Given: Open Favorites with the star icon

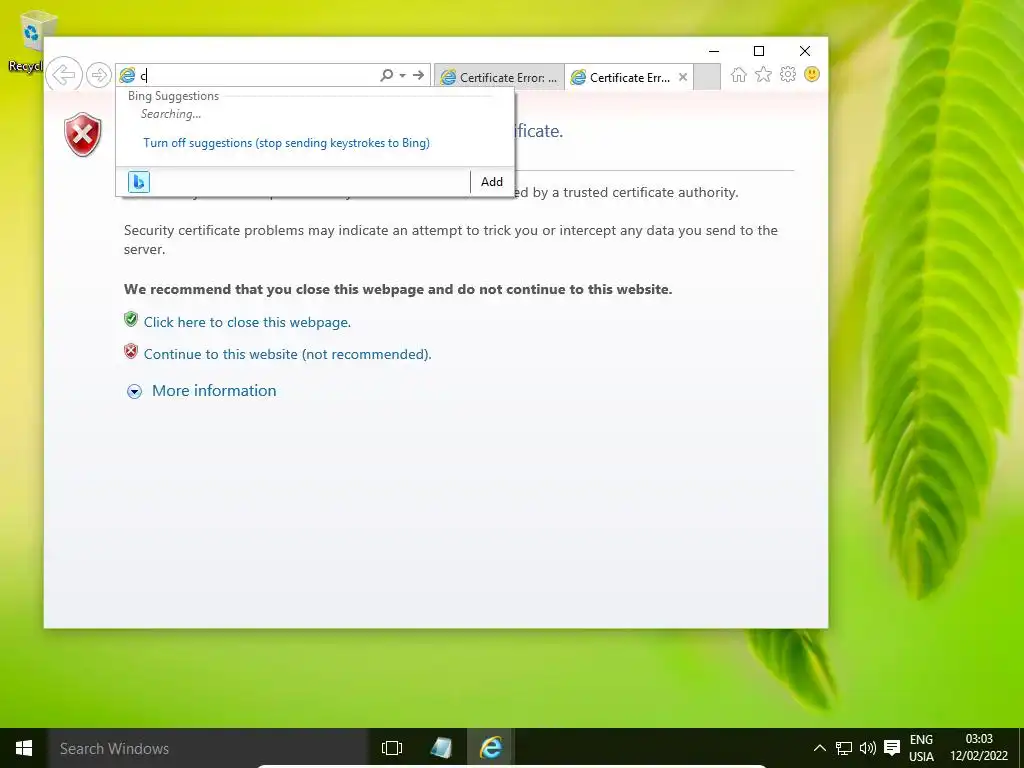Looking at the screenshot, I should [763, 74].
